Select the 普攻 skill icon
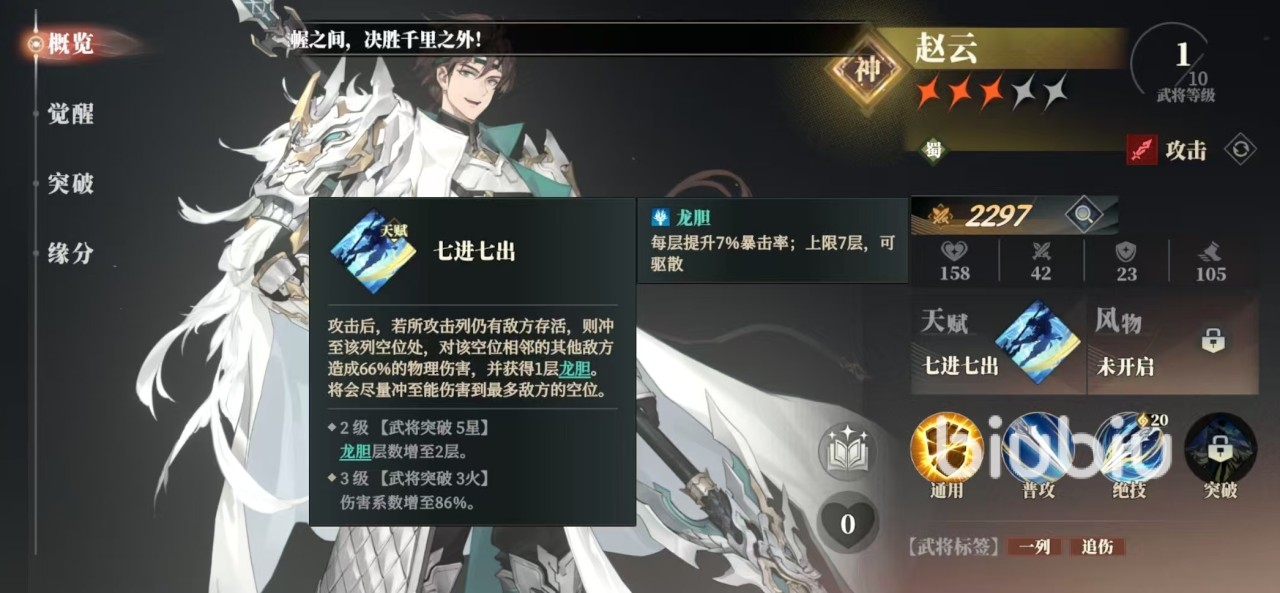1280x593 pixels. [1037, 448]
